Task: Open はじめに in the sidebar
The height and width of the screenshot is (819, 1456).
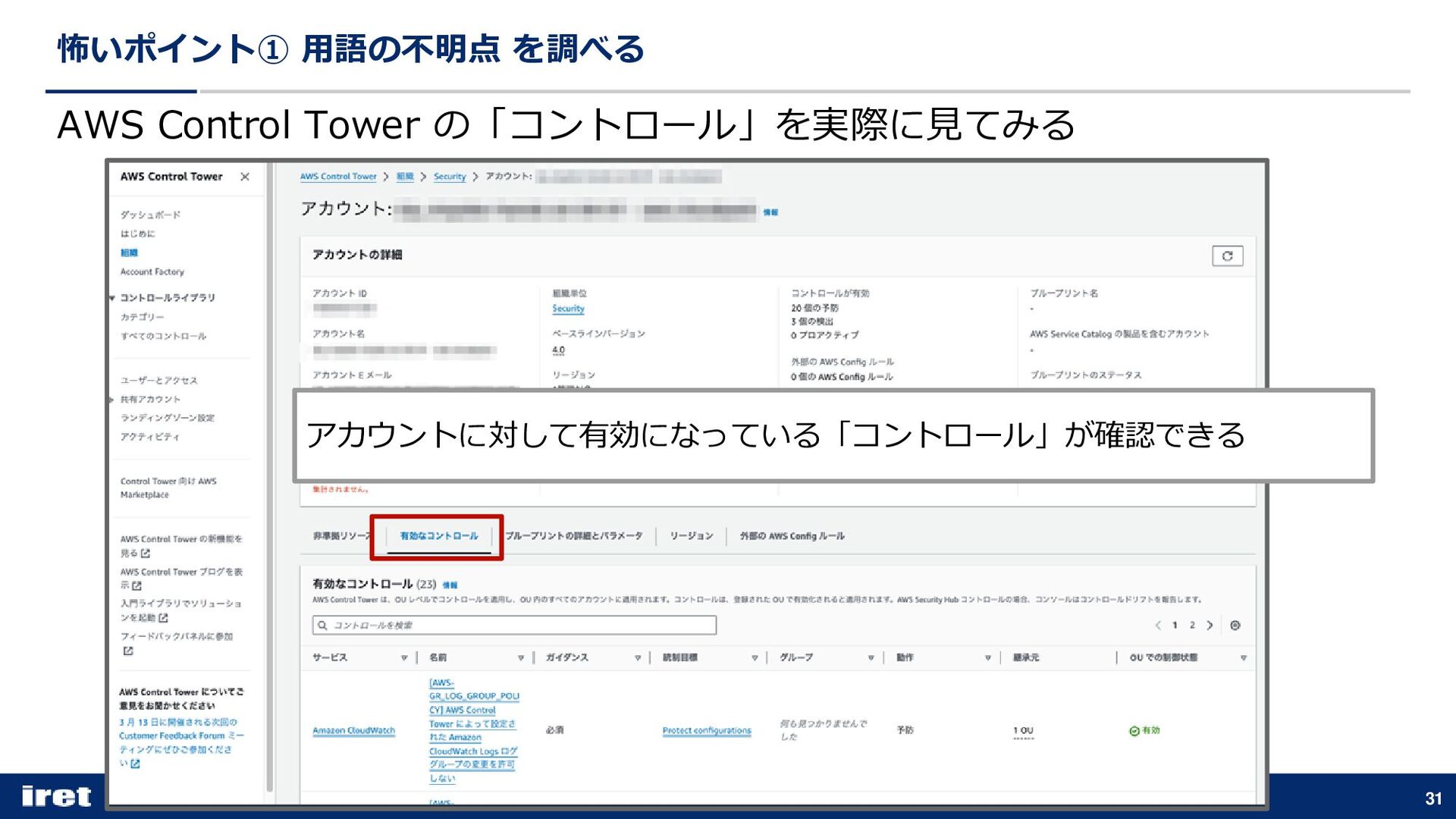Action: pos(137,234)
